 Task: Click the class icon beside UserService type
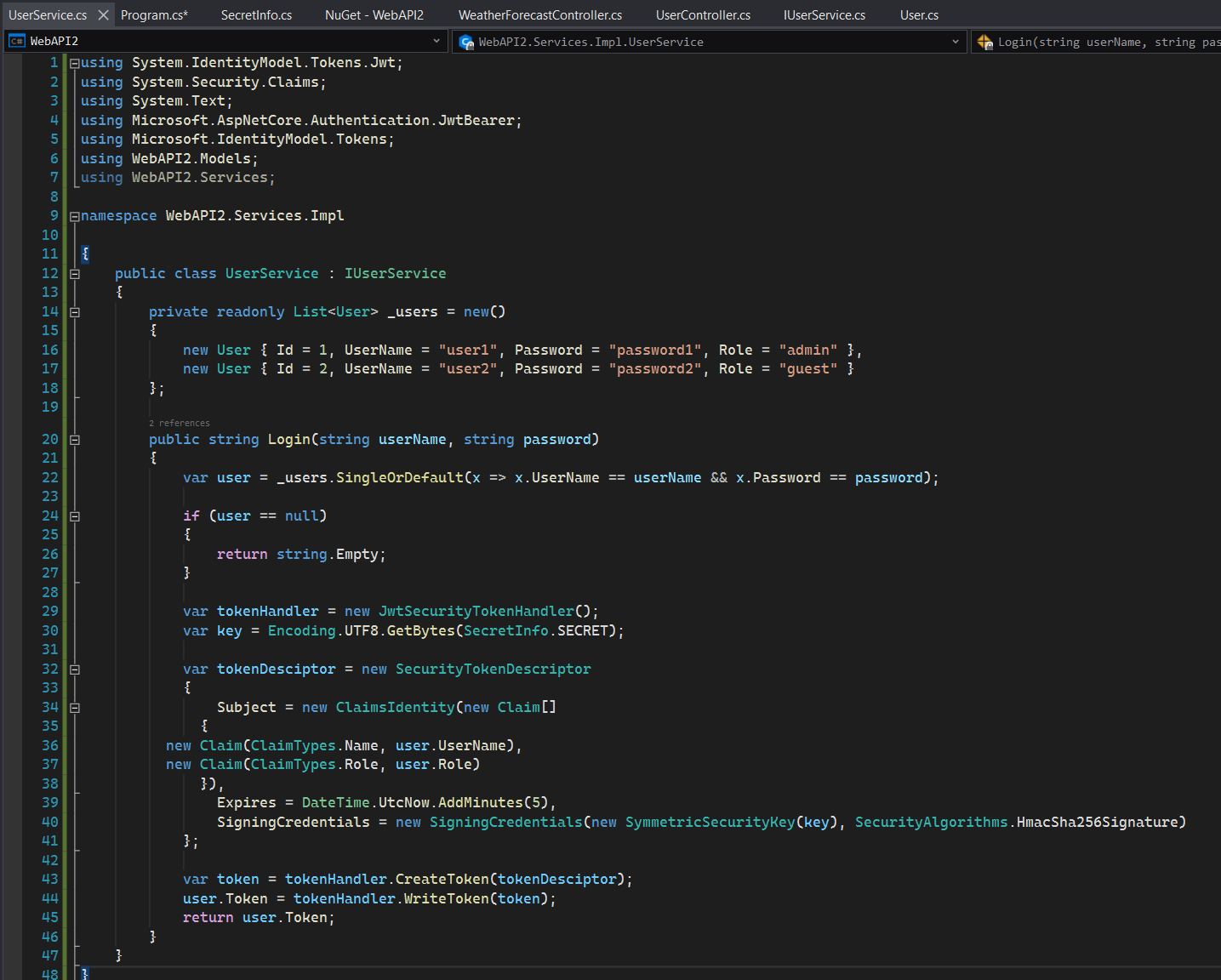[466, 42]
